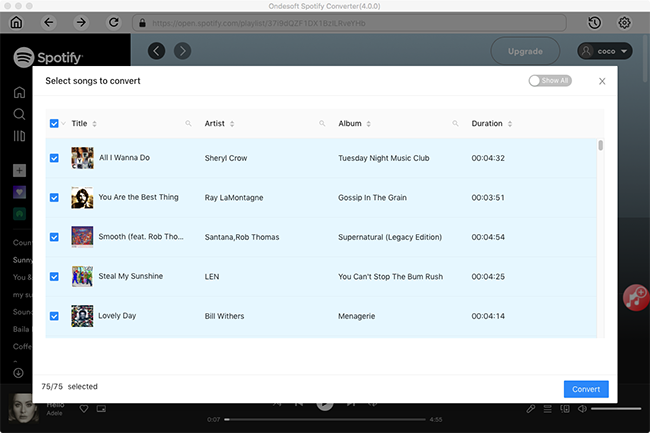Click the Upgrade button
This screenshot has width=650, height=433.
click(x=525, y=51)
